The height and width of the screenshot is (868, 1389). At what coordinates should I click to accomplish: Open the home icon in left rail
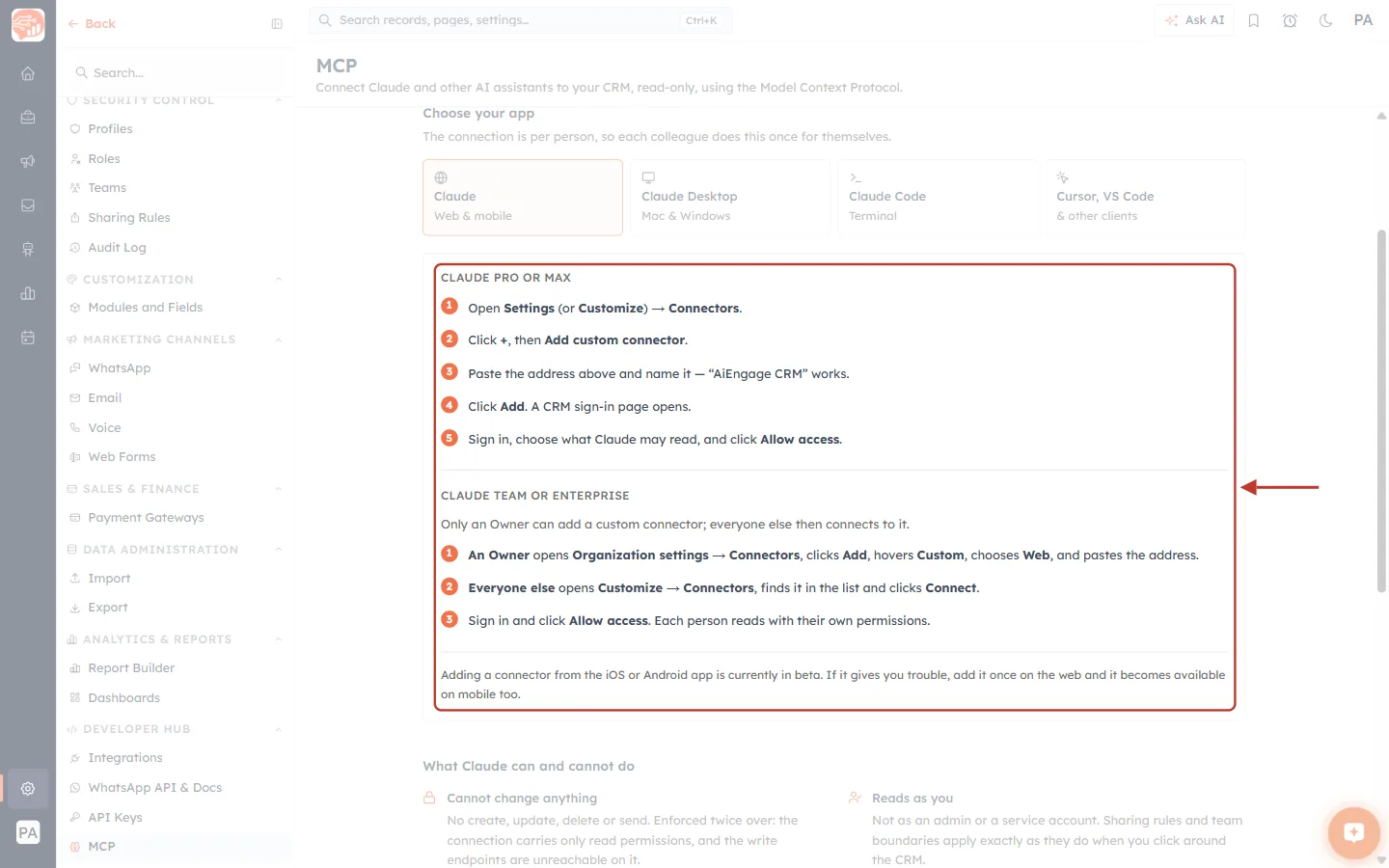pyautogui.click(x=28, y=73)
